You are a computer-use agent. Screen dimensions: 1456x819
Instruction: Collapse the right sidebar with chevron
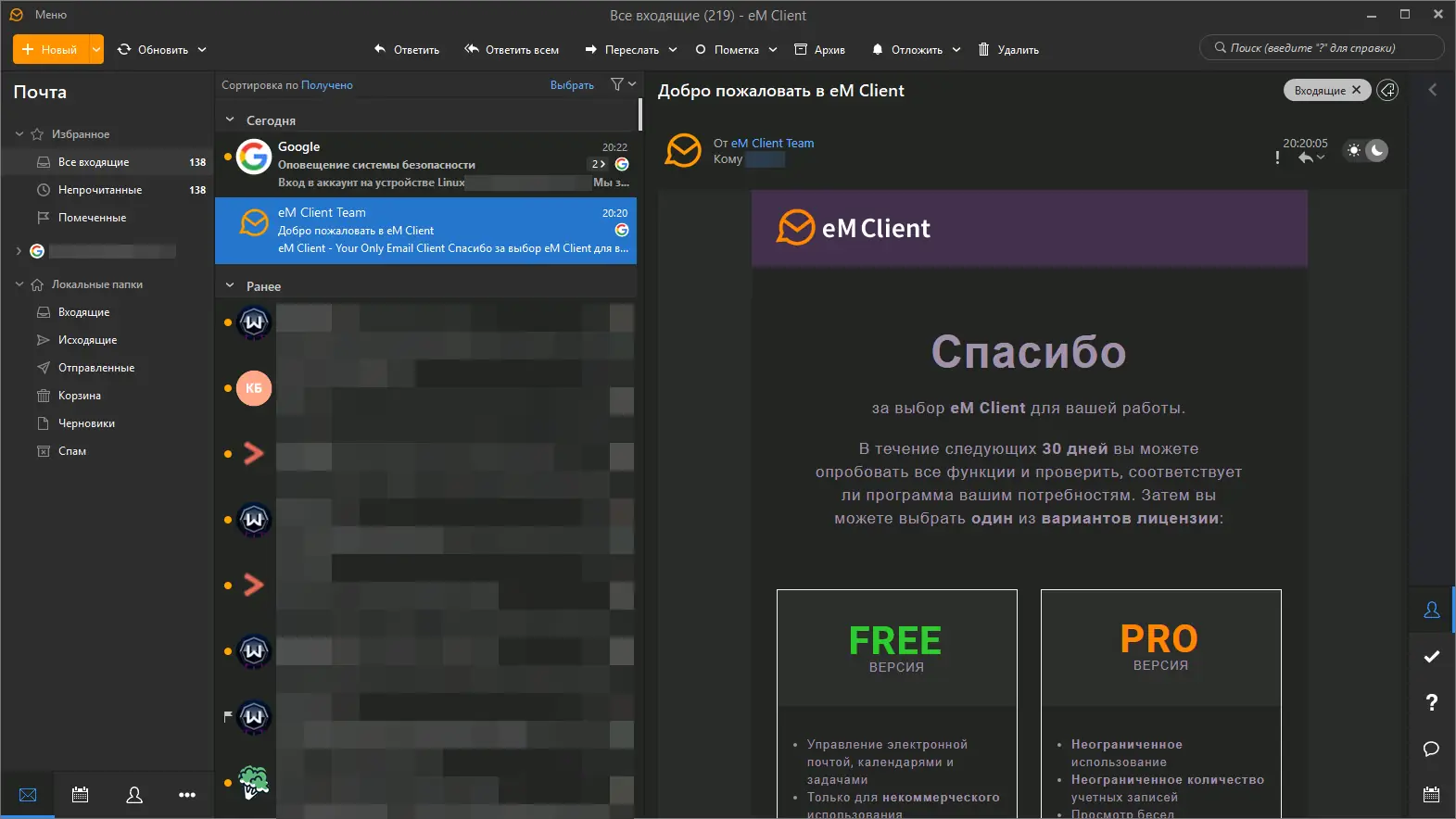pyautogui.click(x=1433, y=90)
